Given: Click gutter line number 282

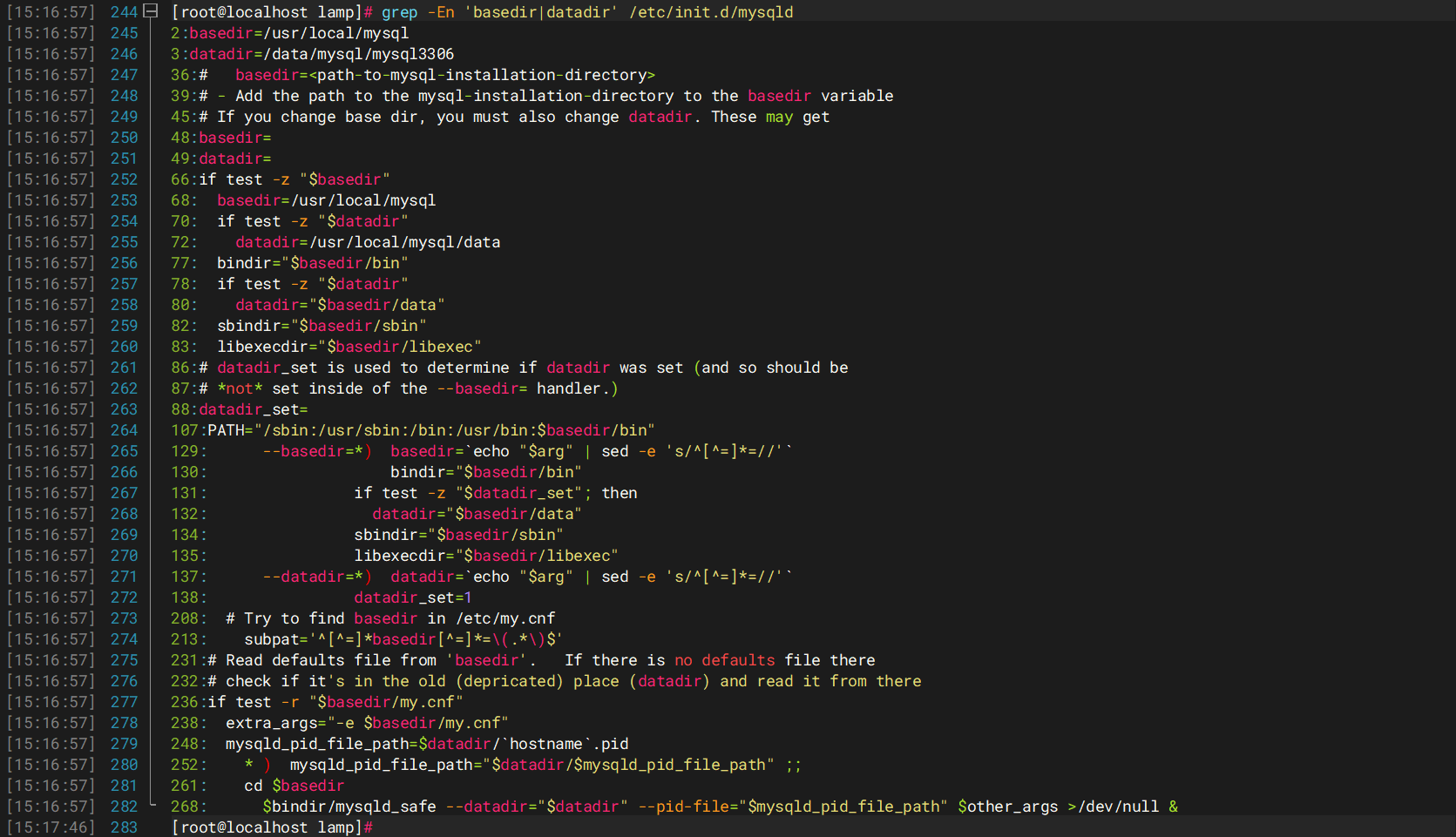Looking at the screenshot, I should [x=124, y=807].
